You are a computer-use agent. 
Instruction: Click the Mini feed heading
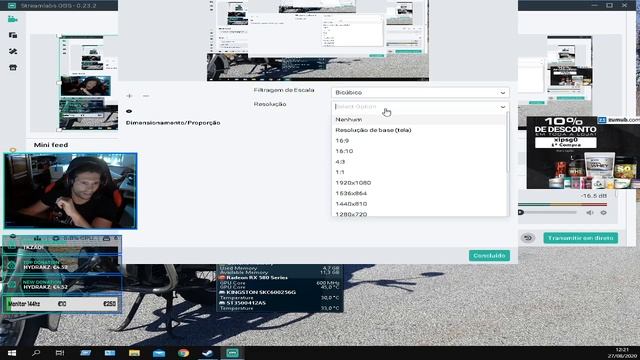51,145
